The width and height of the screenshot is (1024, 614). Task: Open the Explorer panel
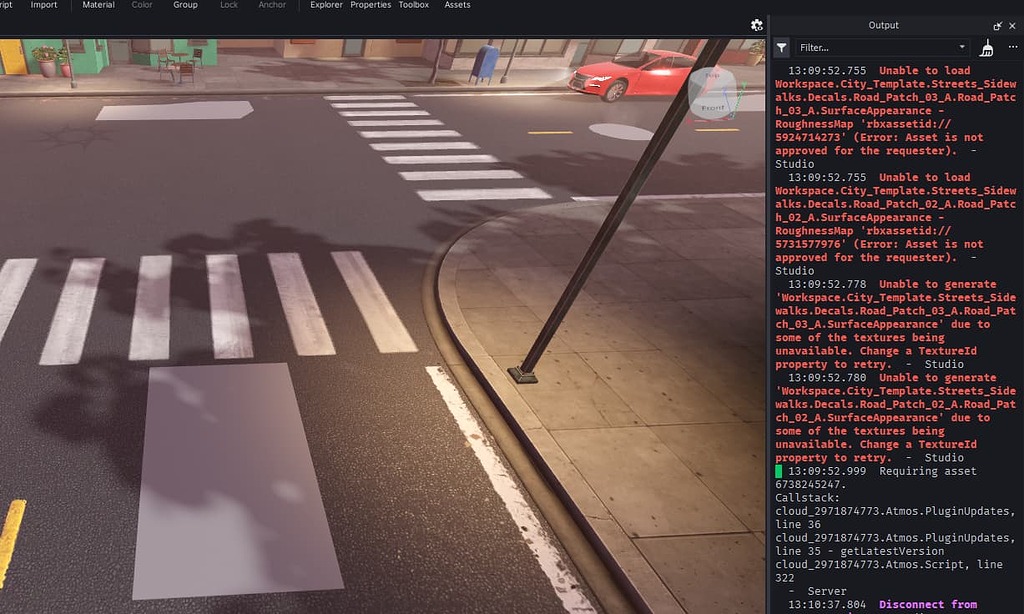(326, 5)
